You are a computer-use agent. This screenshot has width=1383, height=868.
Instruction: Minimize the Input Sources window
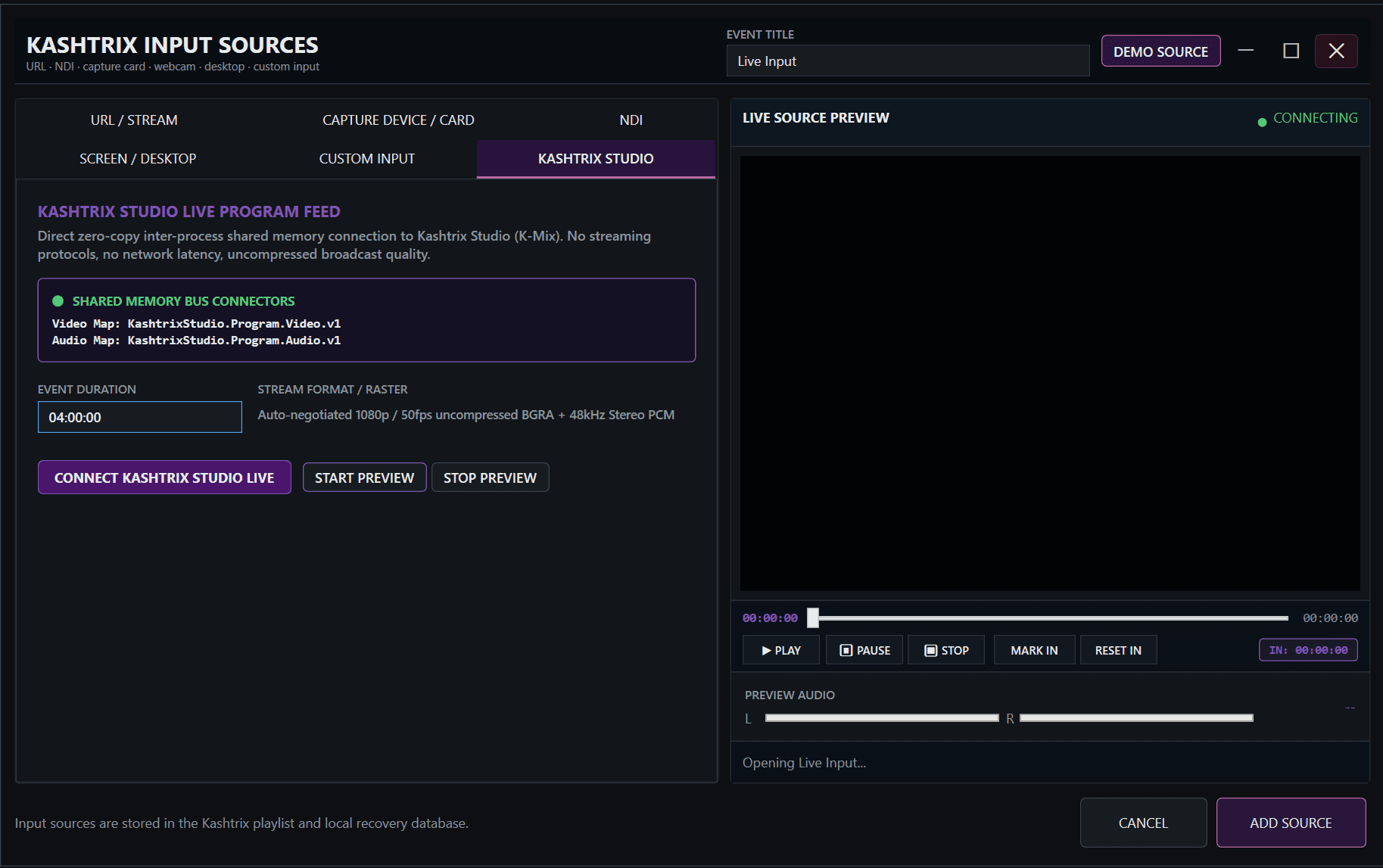point(1246,51)
